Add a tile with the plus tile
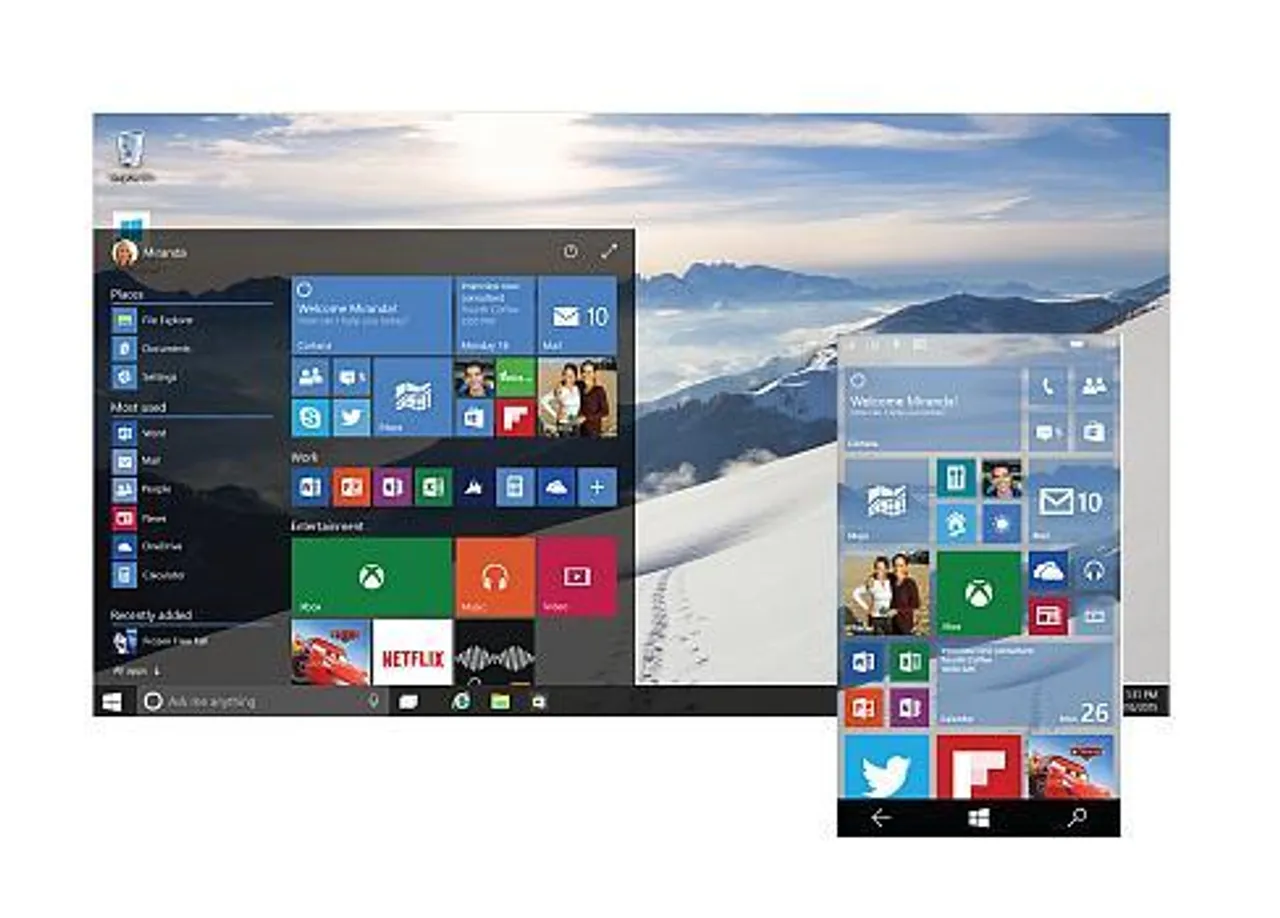The height and width of the screenshot is (918, 1280). click(597, 487)
